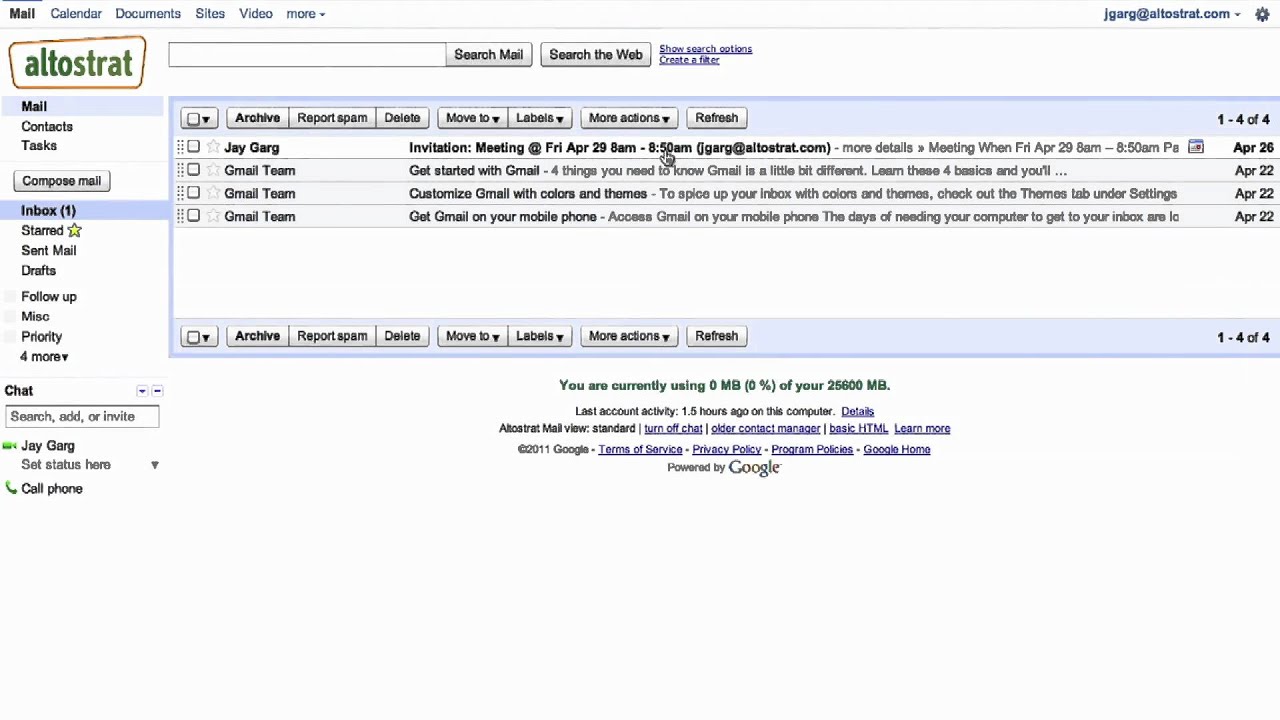Click 'Set status here' text
The image size is (1280, 720).
coord(66,465)
